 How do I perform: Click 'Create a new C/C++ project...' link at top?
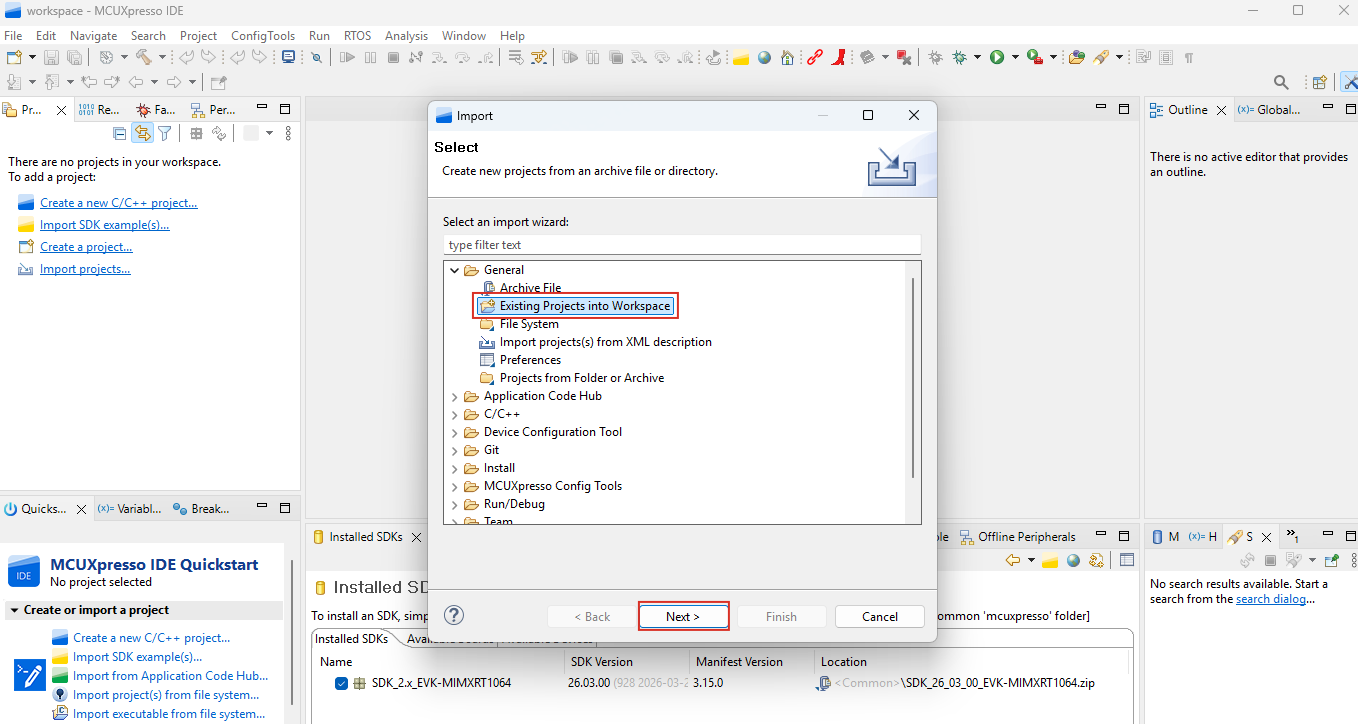point(119,203)
